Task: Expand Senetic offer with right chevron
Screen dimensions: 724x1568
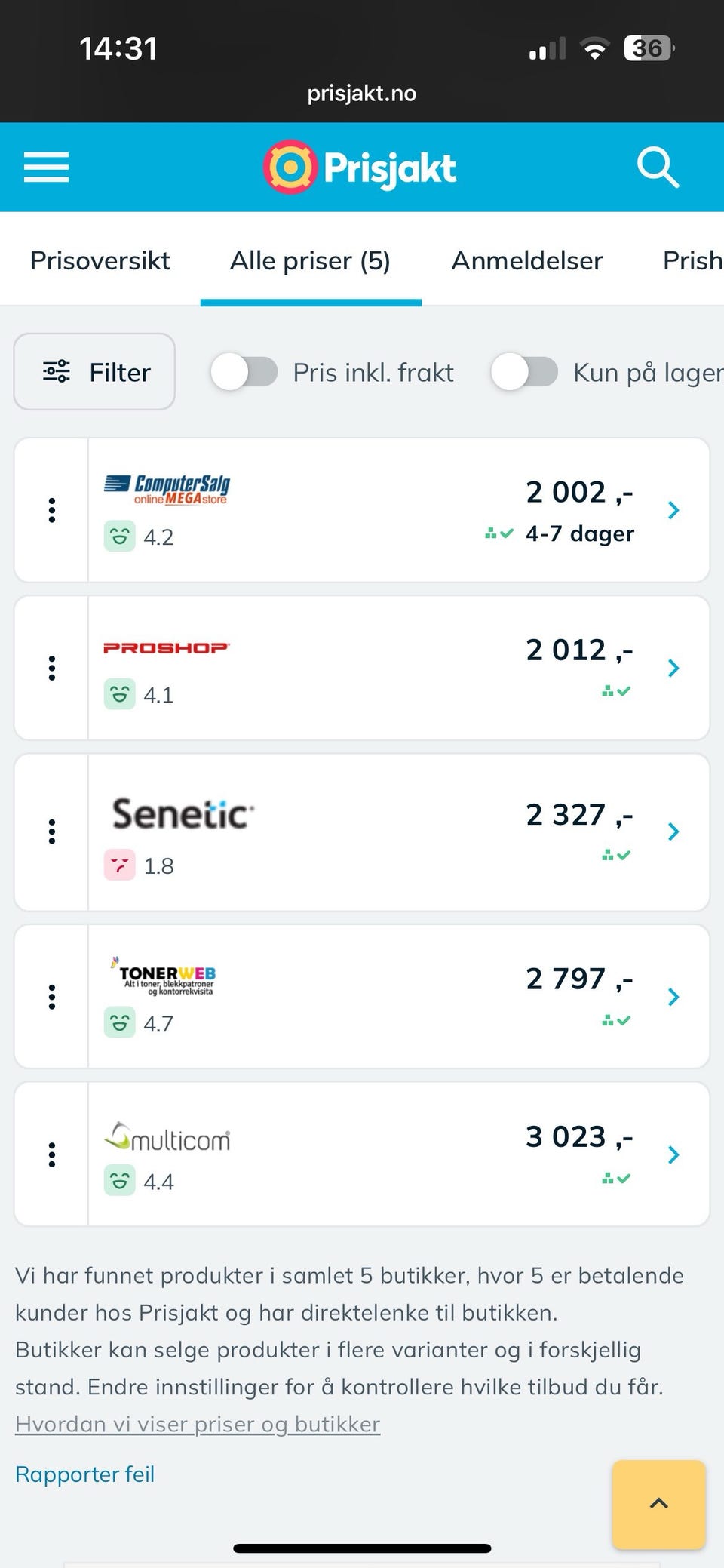Action: (673, 832)
